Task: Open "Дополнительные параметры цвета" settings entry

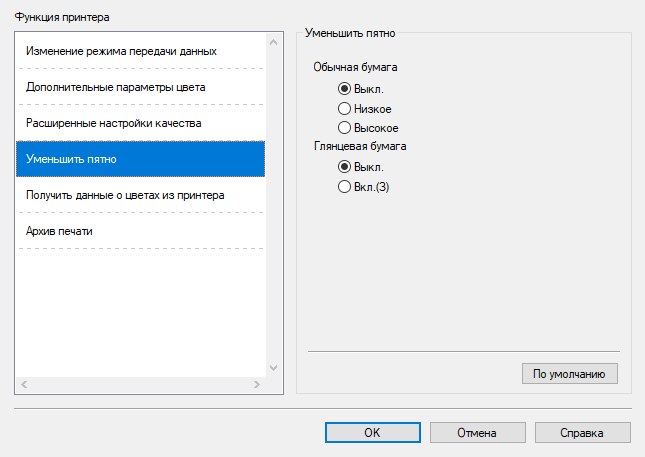Action: pyautogui.click(x=116, y=87)
